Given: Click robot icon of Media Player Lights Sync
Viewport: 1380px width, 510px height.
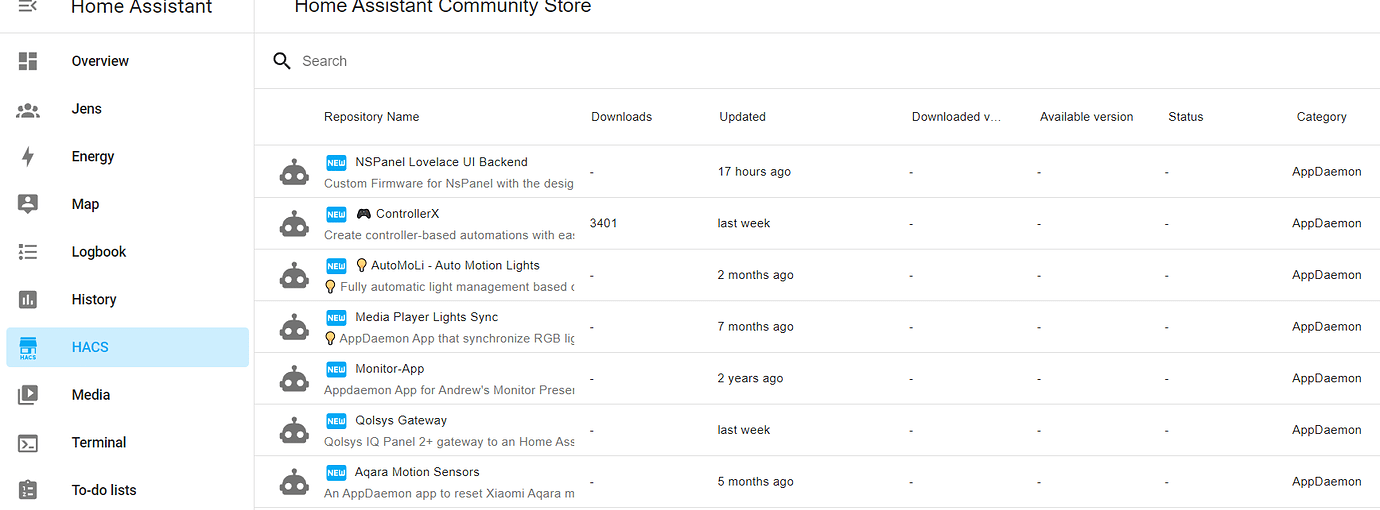Looking at the screenshot, I should tap(294, 327).
